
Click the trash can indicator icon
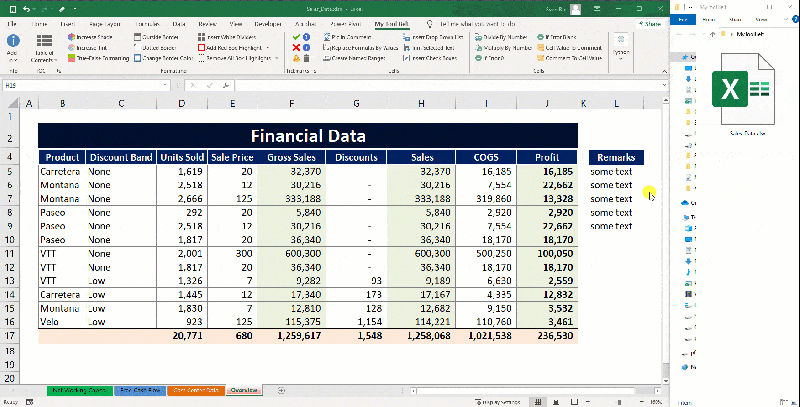[x=307, y=58]
